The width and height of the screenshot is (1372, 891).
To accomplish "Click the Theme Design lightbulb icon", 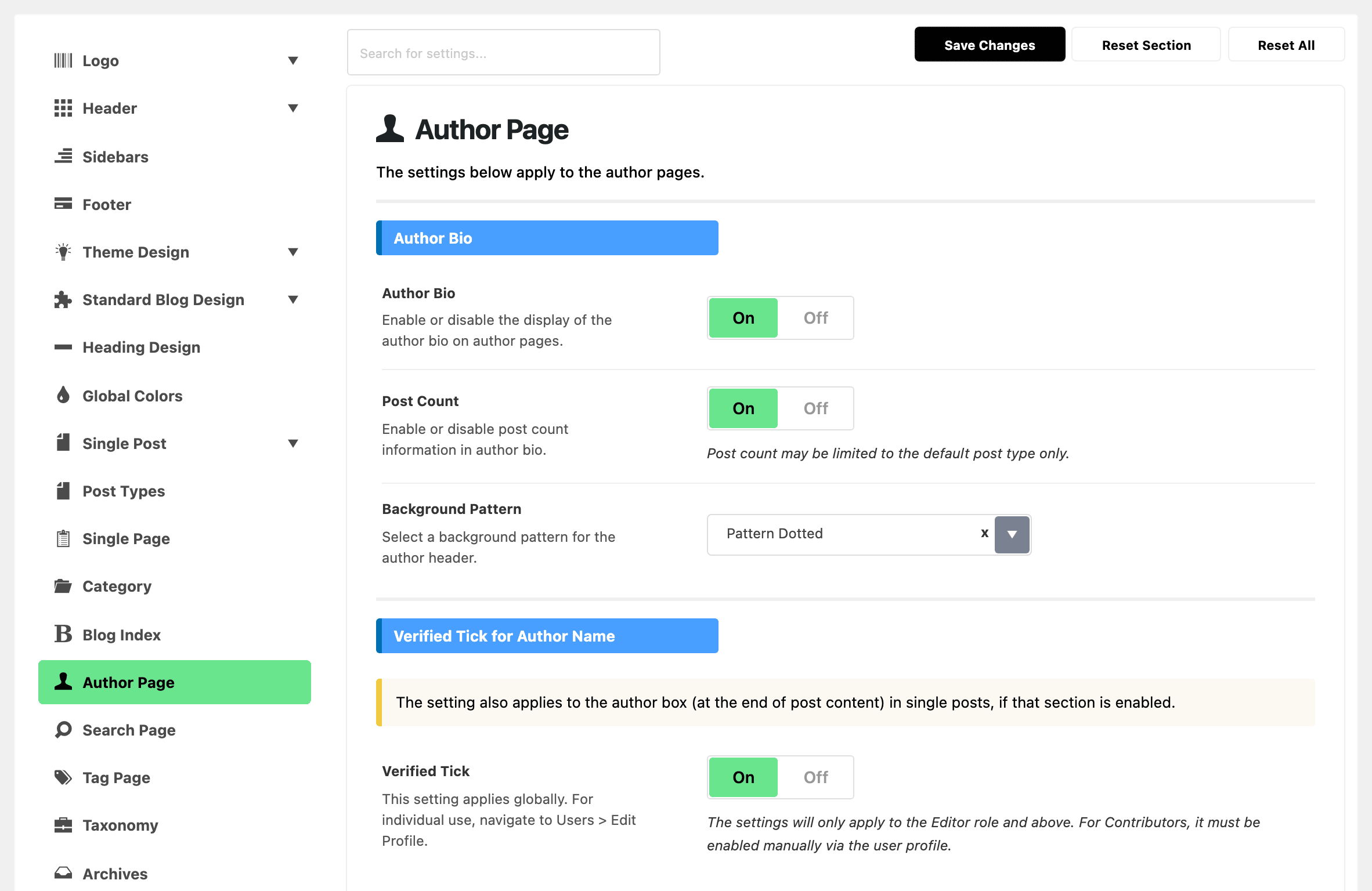I will (63, 252).
